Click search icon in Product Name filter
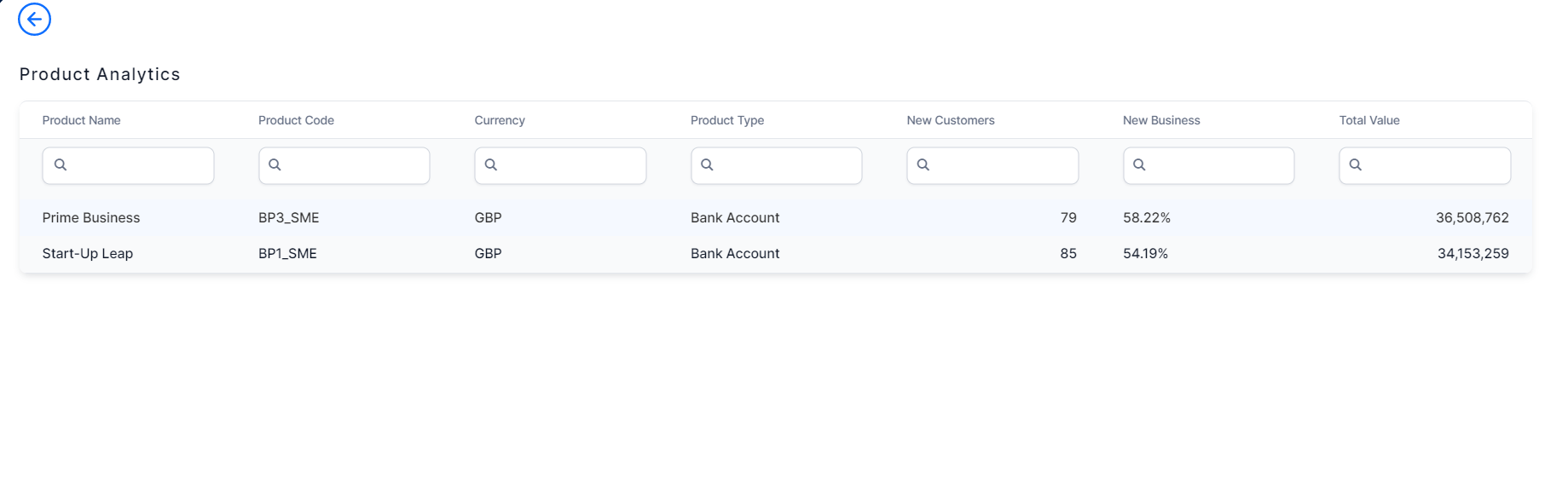This screenshot has width=1568, height=490. (x=61, y=164)
